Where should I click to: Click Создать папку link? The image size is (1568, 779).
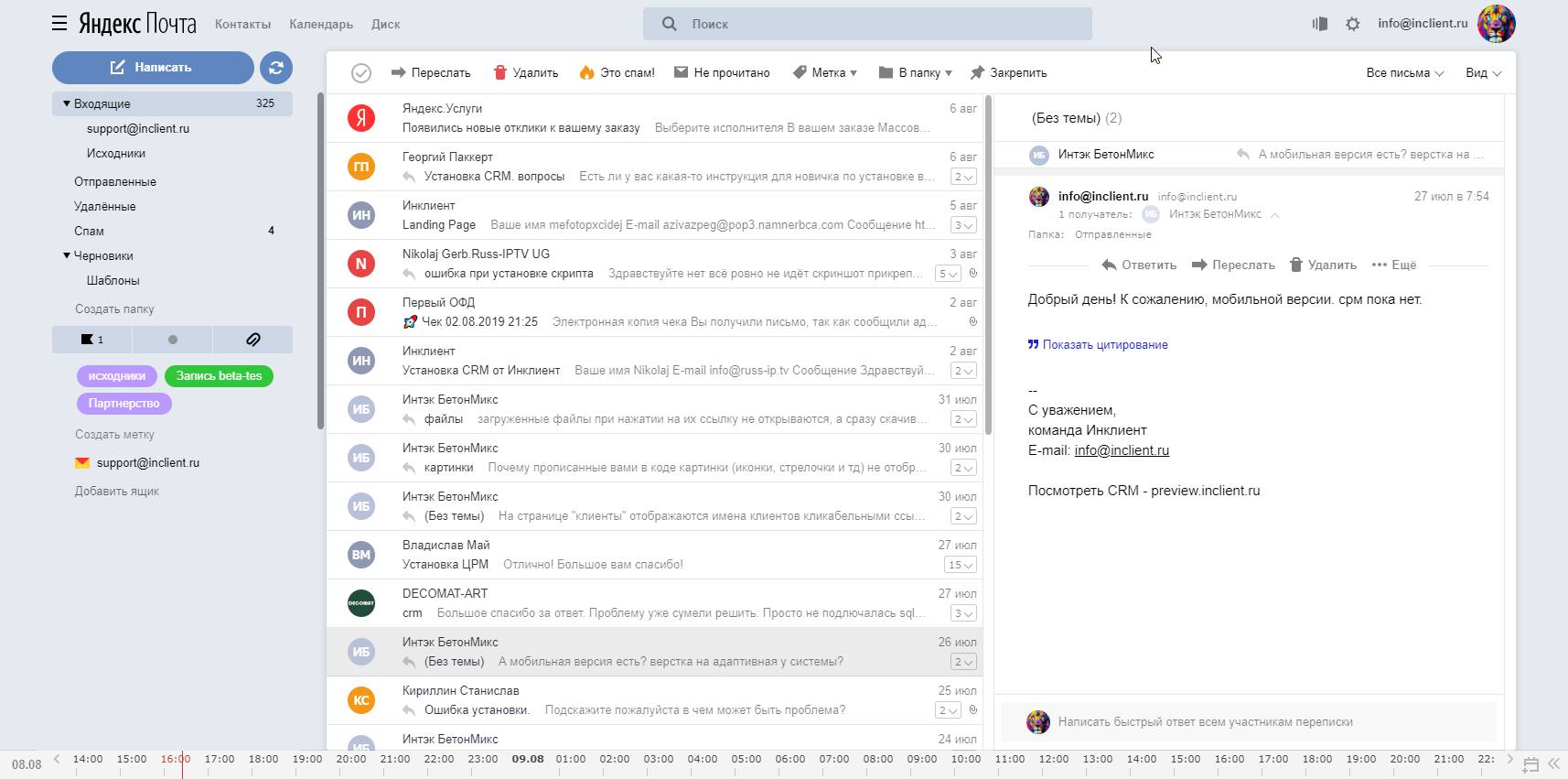tap(114, 308)
